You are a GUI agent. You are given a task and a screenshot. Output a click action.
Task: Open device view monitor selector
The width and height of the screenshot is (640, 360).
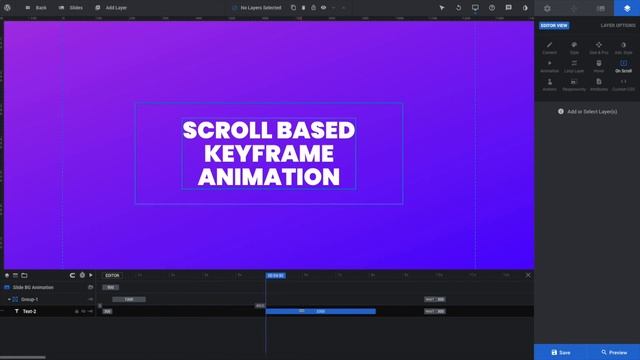[x=475, y=8]
